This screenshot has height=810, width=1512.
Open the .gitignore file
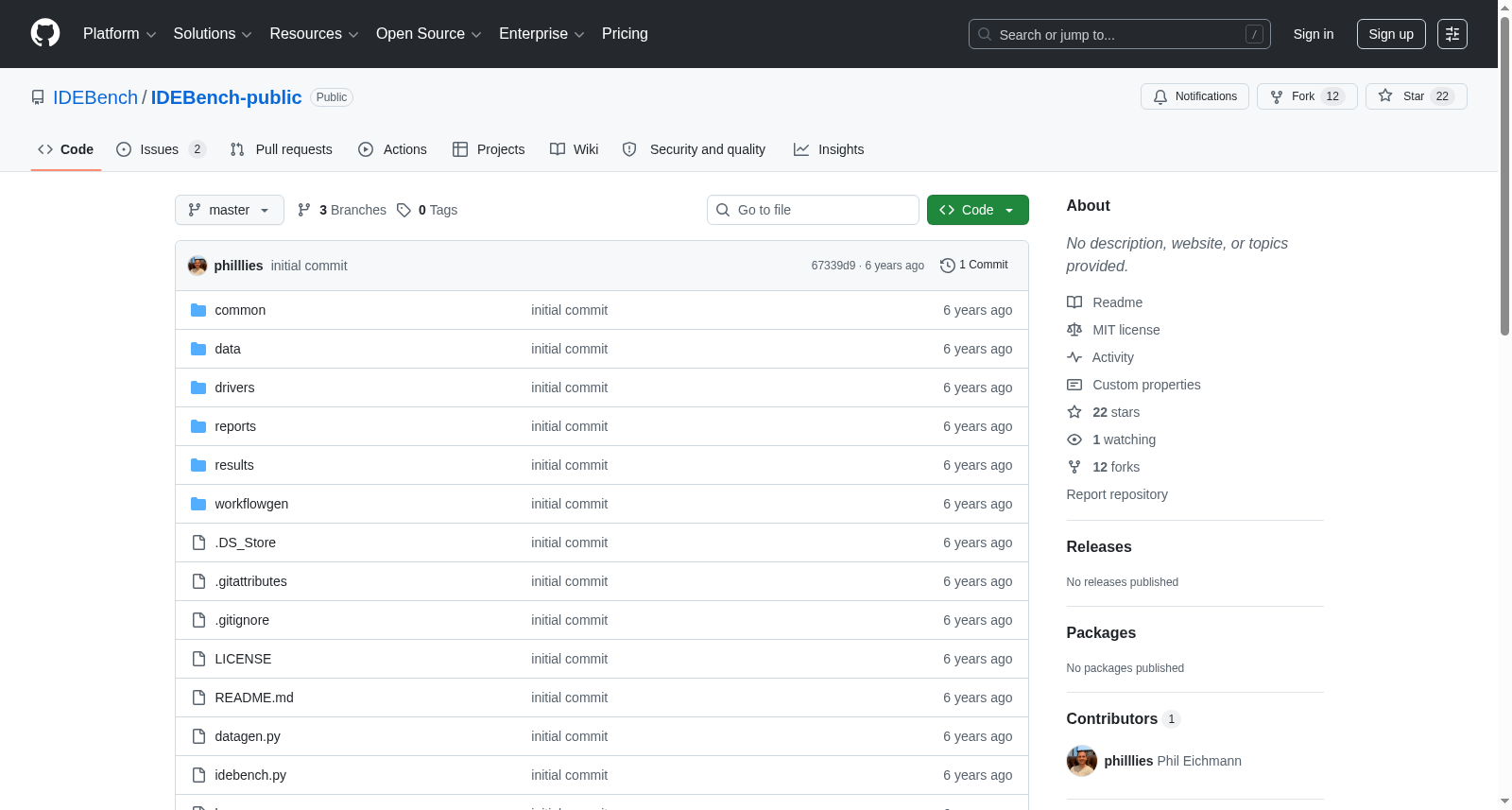[x=242, y=620]
